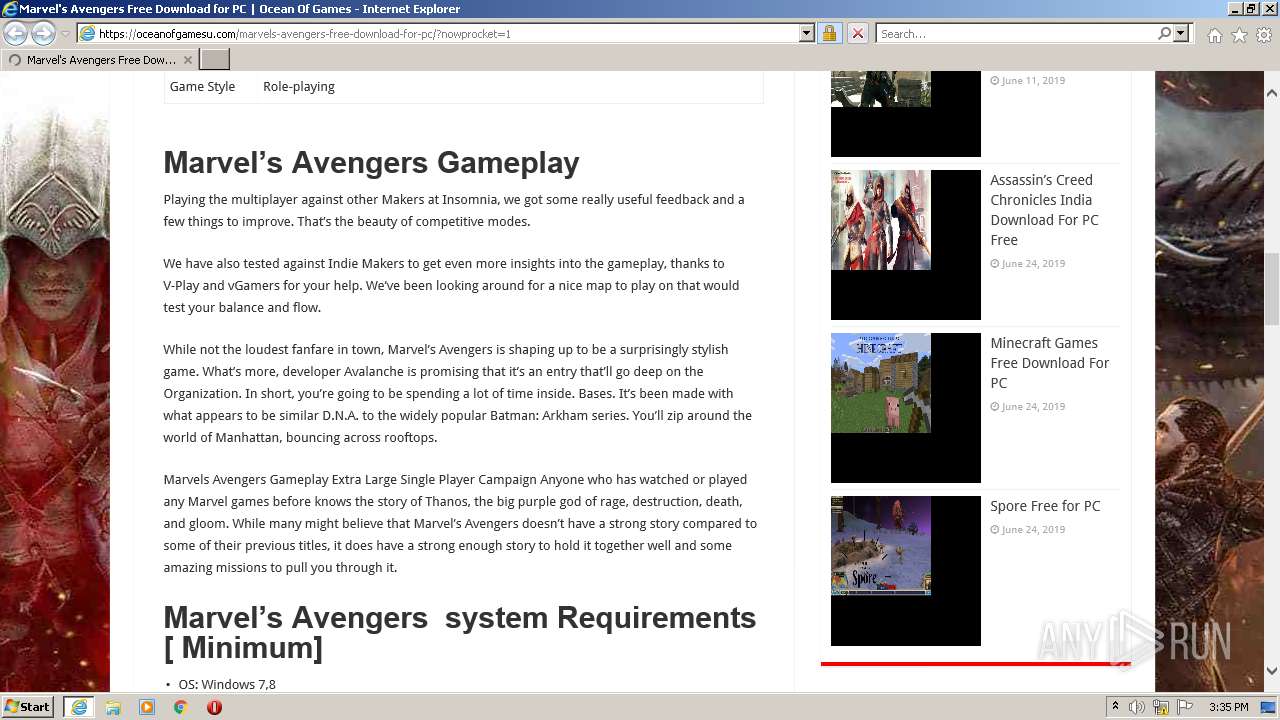
Task: Click the vertical scrollbar thumb
Action: pyautogui.click(x=1272, y=290)
